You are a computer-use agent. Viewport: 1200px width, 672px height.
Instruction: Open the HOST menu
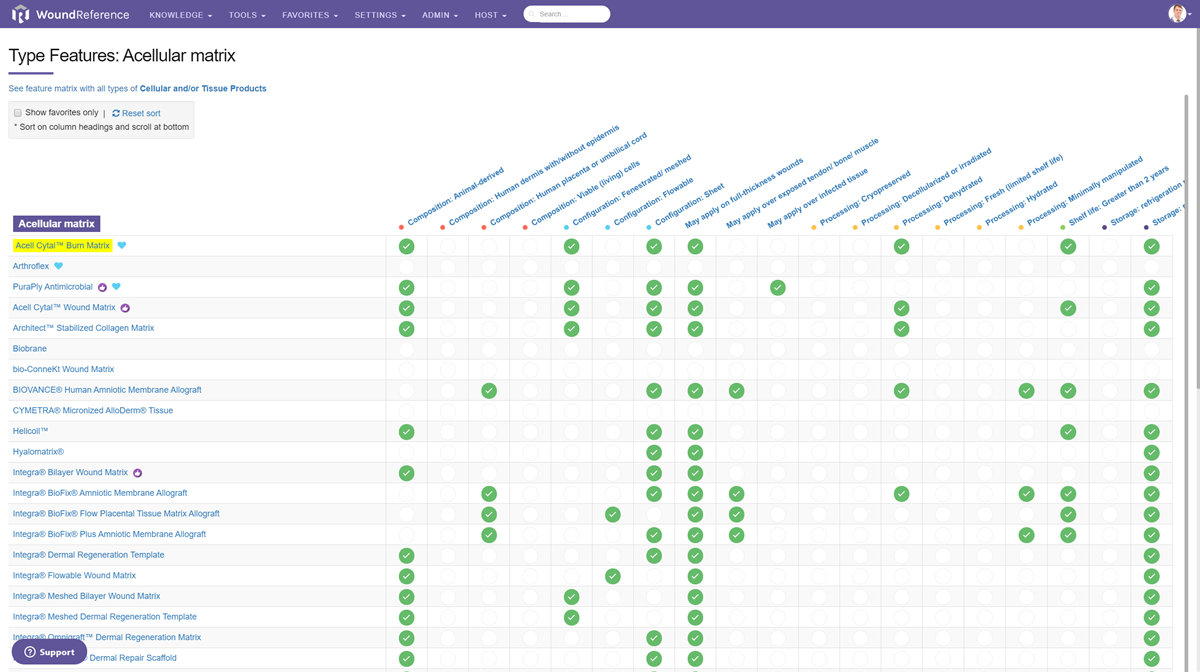click(x=489, y=15)
